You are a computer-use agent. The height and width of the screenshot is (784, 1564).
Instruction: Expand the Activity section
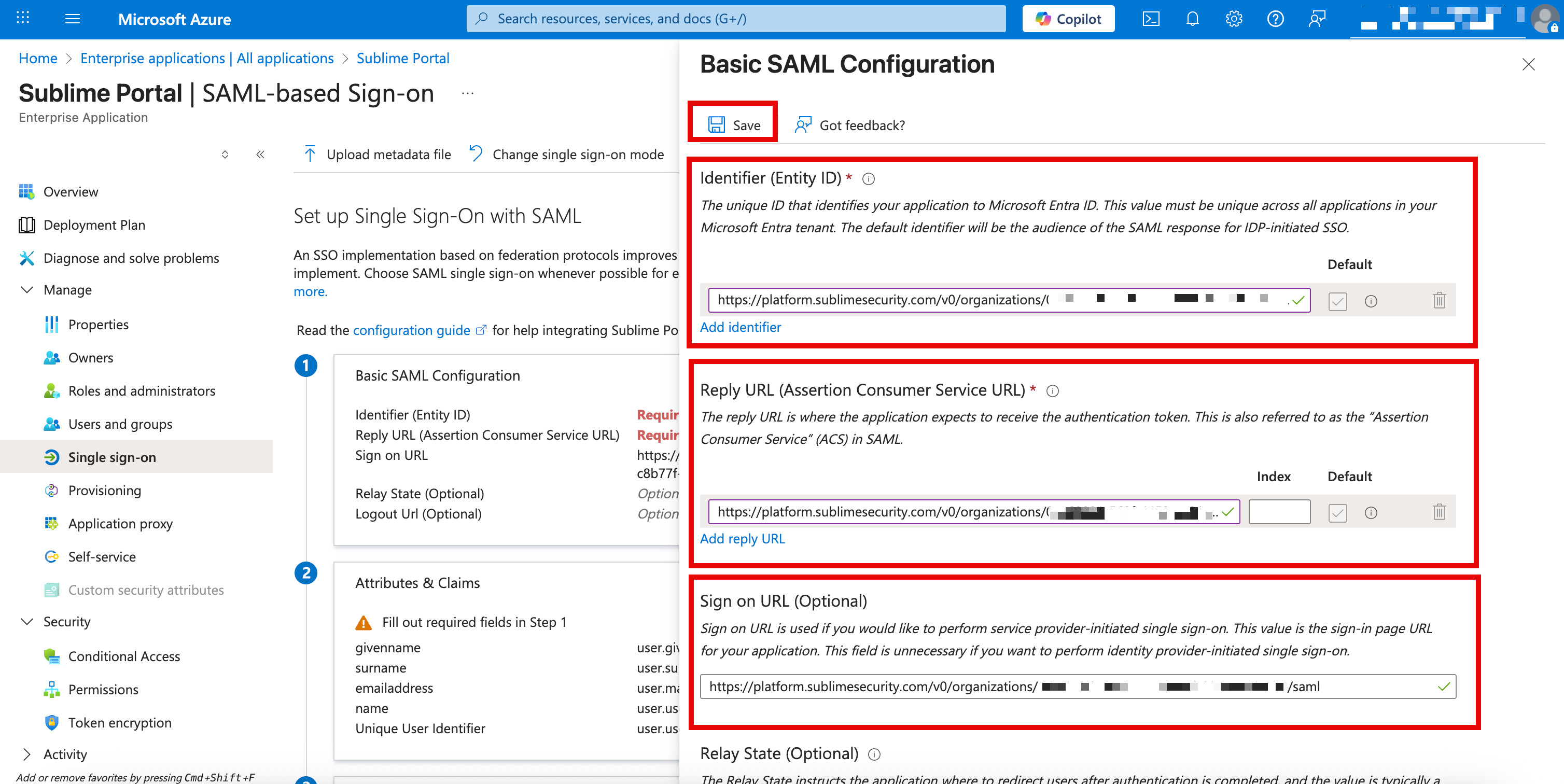point(27,754)
